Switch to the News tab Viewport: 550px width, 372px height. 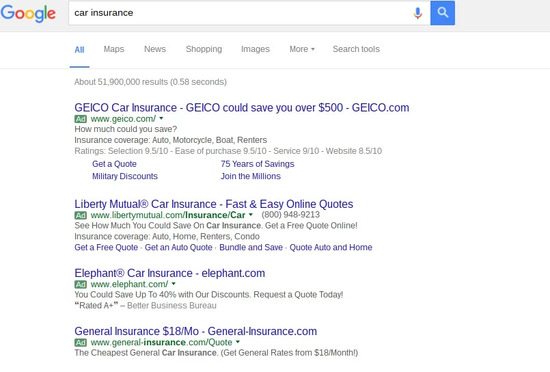tap(155, 49)
